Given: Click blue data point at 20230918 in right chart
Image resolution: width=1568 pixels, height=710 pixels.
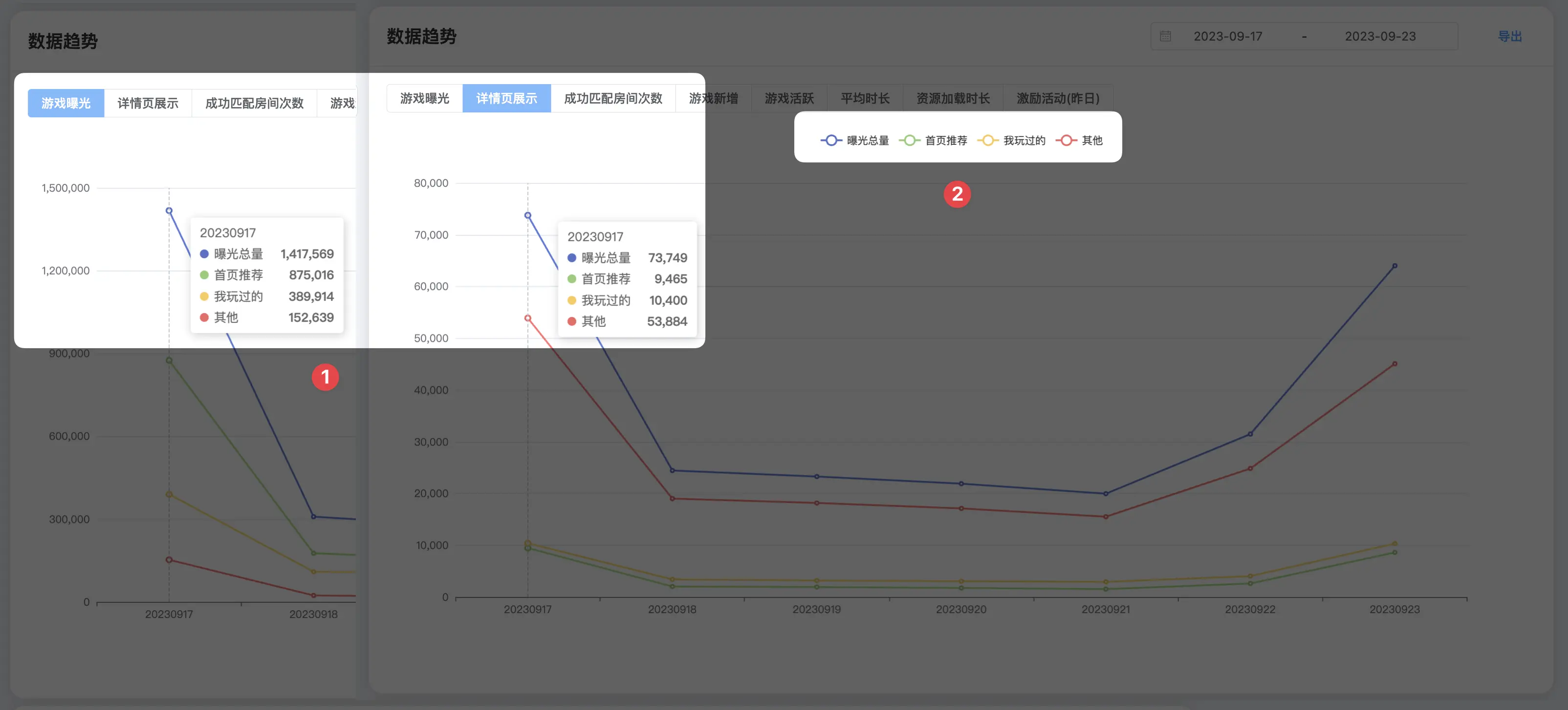Looking at the screenshot, I should tap(672, 471).
